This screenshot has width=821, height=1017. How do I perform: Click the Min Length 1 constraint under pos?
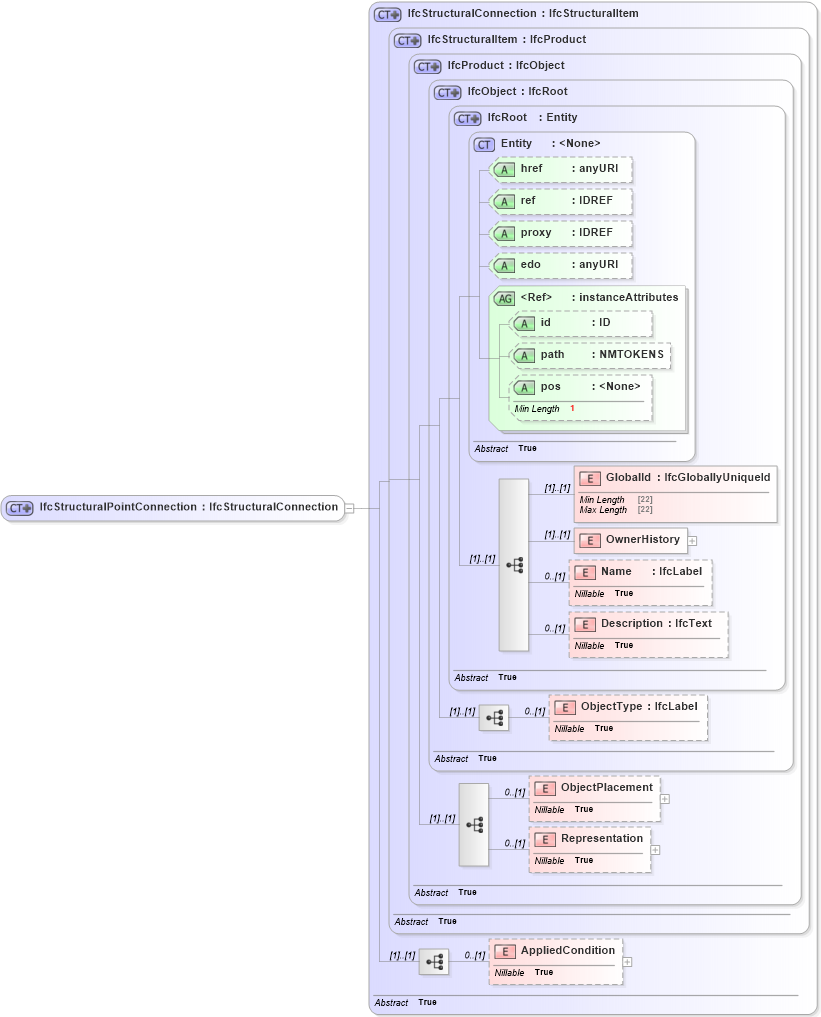point(542,409)
